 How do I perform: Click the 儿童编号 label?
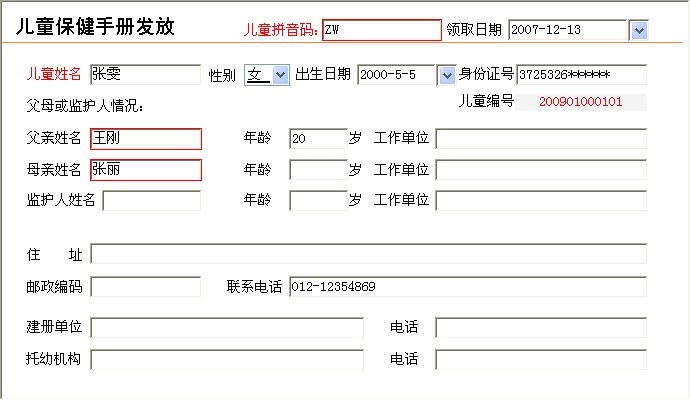(x=486, y=101)
